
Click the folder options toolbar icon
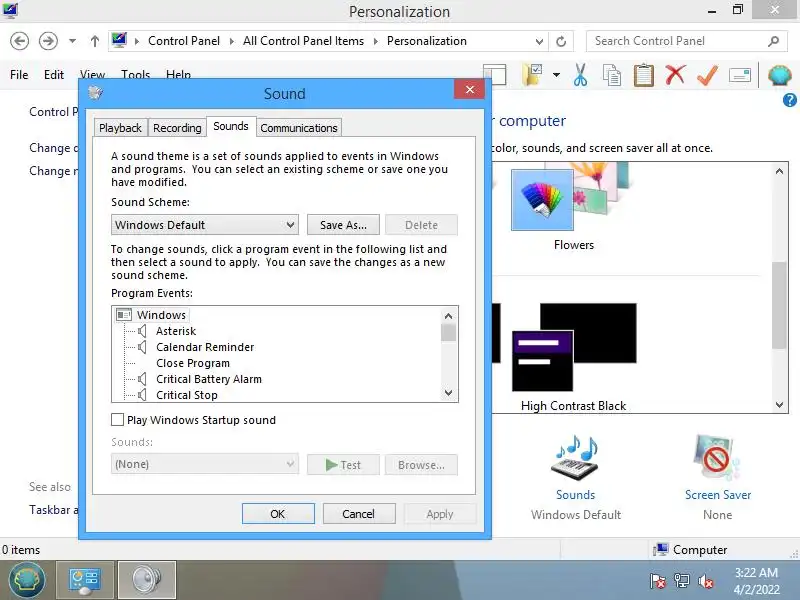point(533,74)
